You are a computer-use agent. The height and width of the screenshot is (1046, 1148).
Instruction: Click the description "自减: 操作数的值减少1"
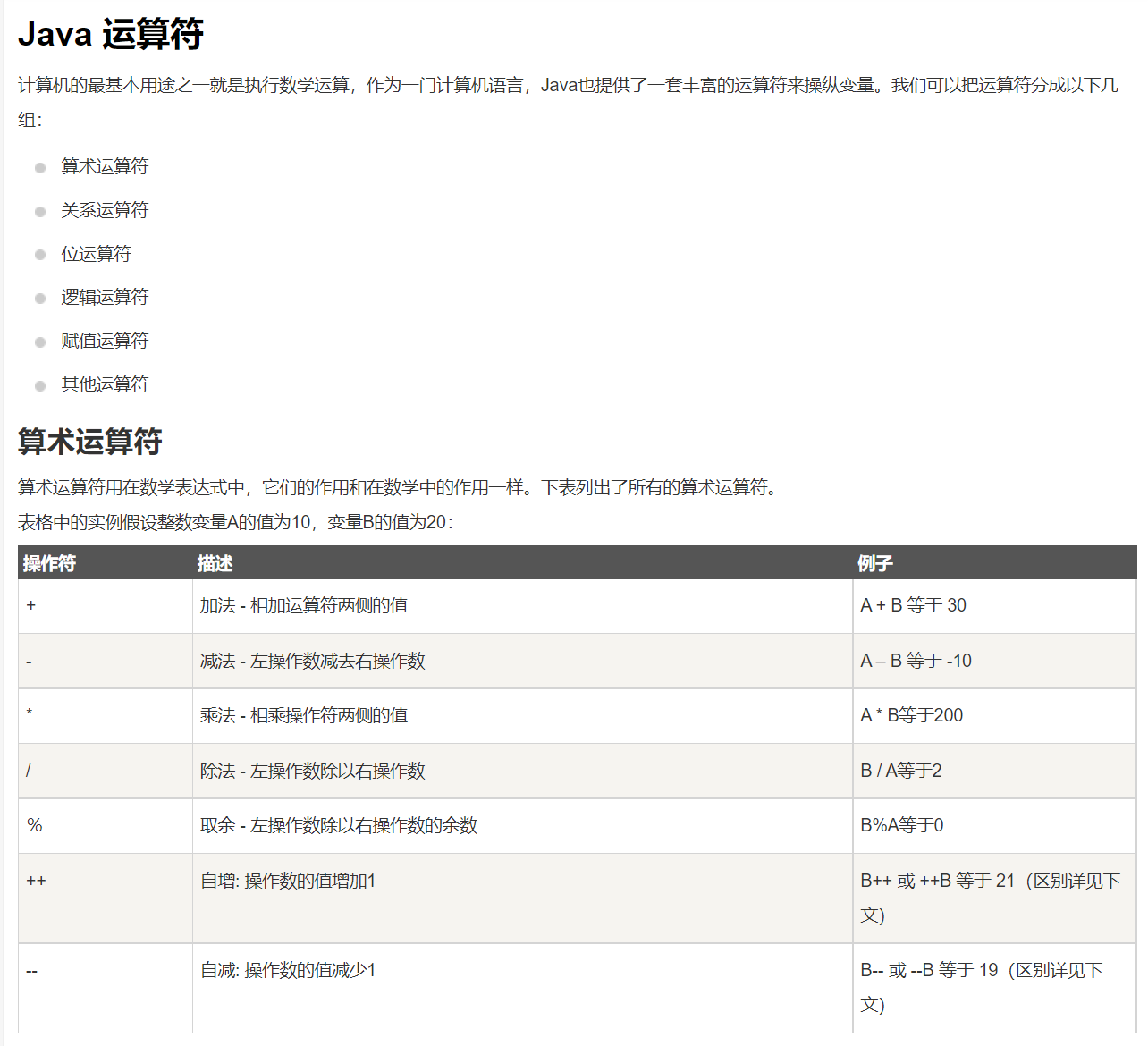pyautogui.click(x=288, y=970)
